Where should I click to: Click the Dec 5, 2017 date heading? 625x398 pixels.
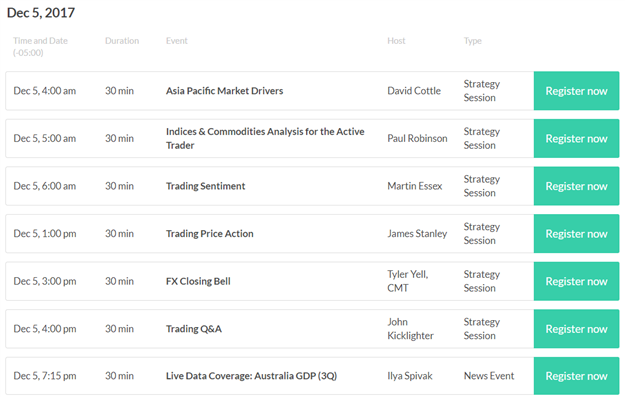(x=41, y=13)
